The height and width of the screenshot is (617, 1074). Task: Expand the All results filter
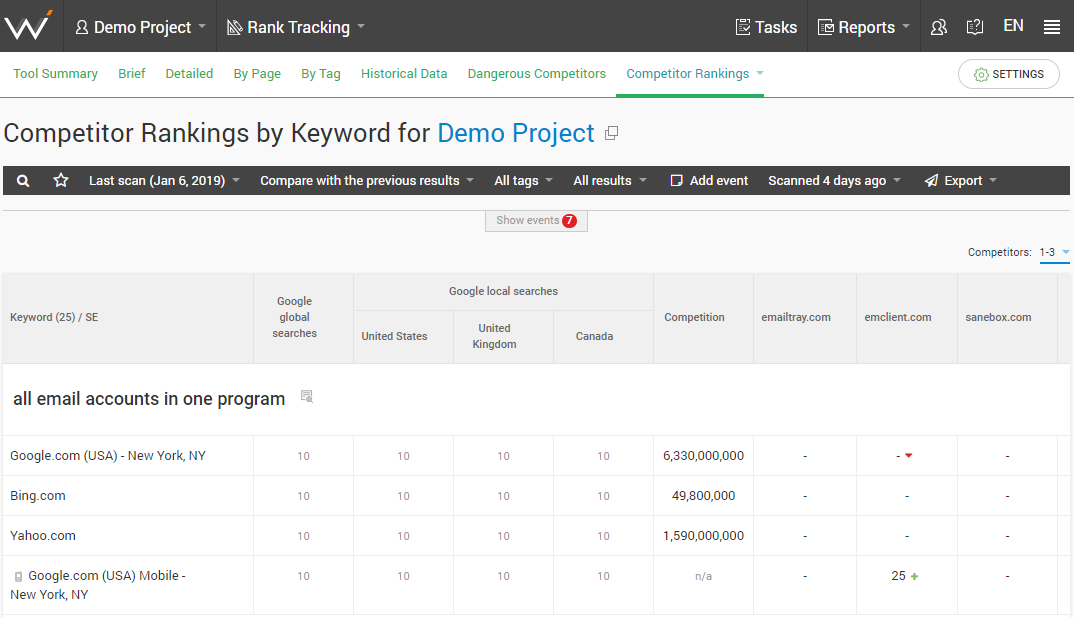[610, 181]
